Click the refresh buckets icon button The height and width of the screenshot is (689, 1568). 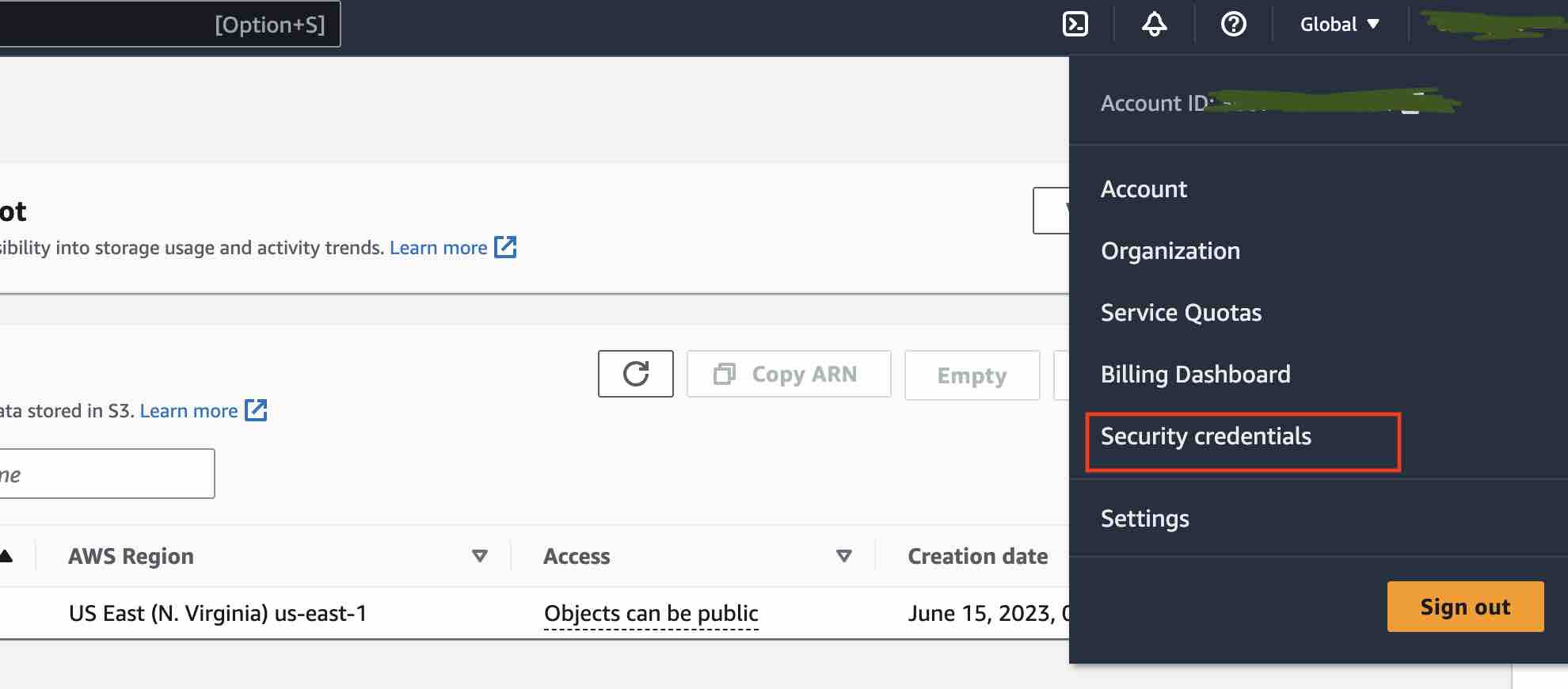point(635,374)
